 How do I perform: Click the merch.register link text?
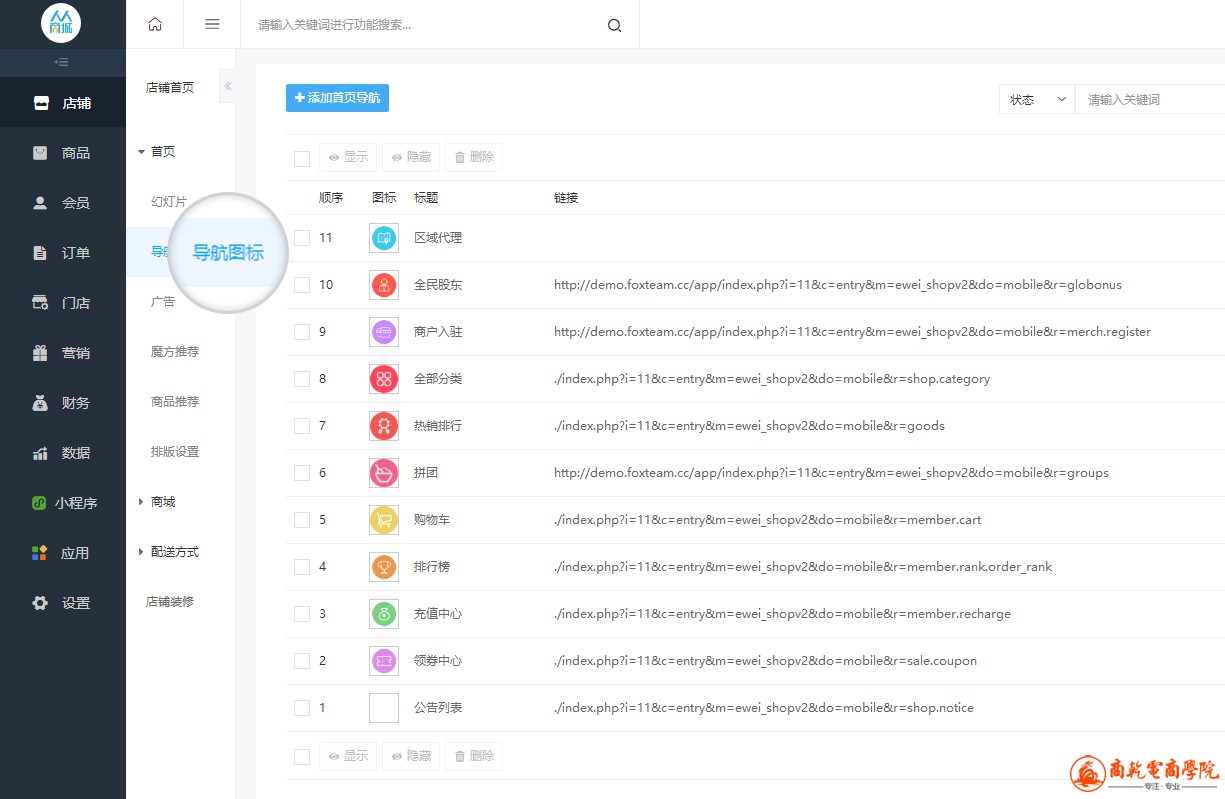point(852,332)
